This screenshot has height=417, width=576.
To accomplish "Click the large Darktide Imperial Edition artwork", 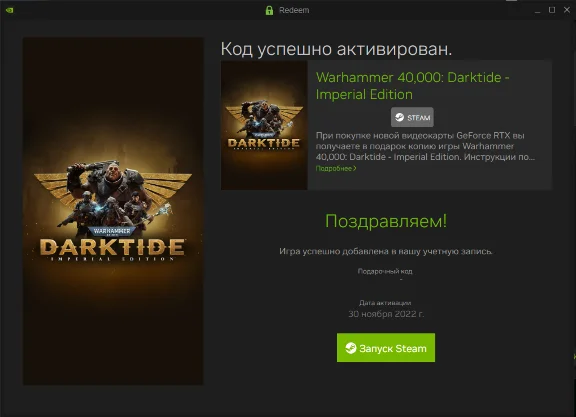I will pyautogui.click(x=113, y=211).
